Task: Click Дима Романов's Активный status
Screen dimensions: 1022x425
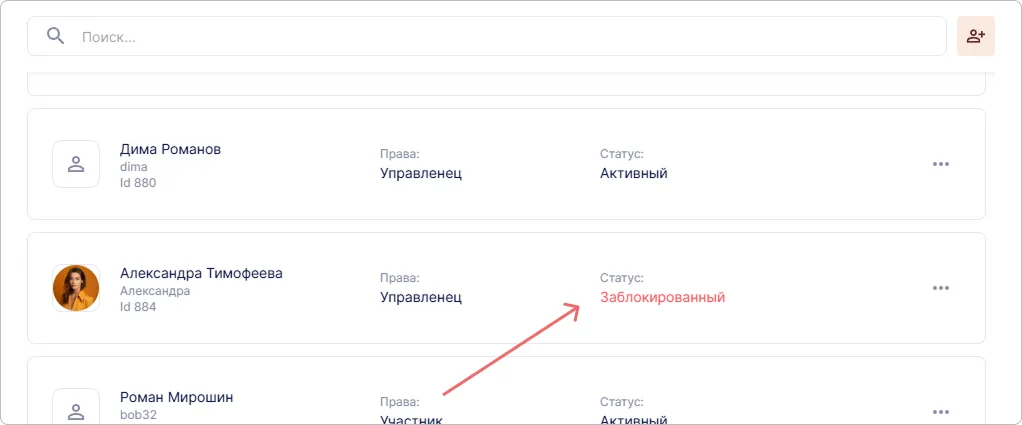Action: [x=633, y=173]
